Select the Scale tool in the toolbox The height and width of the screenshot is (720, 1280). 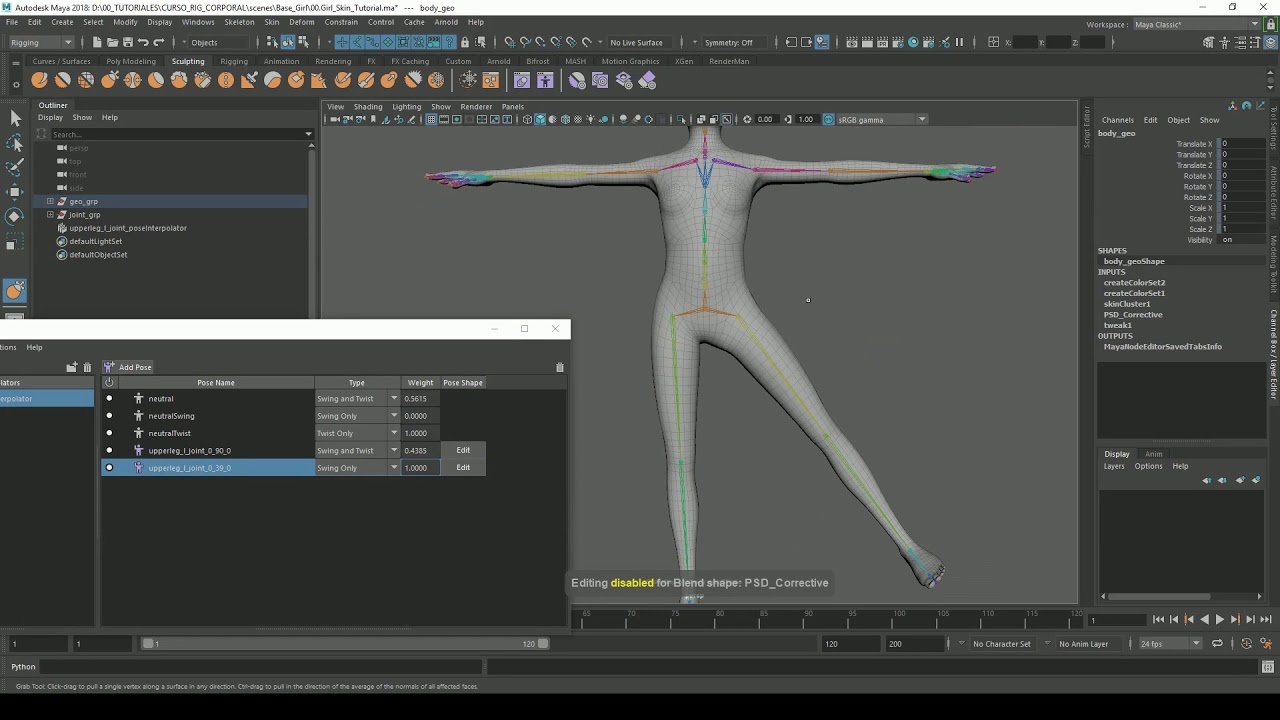[x=15, y=241]
